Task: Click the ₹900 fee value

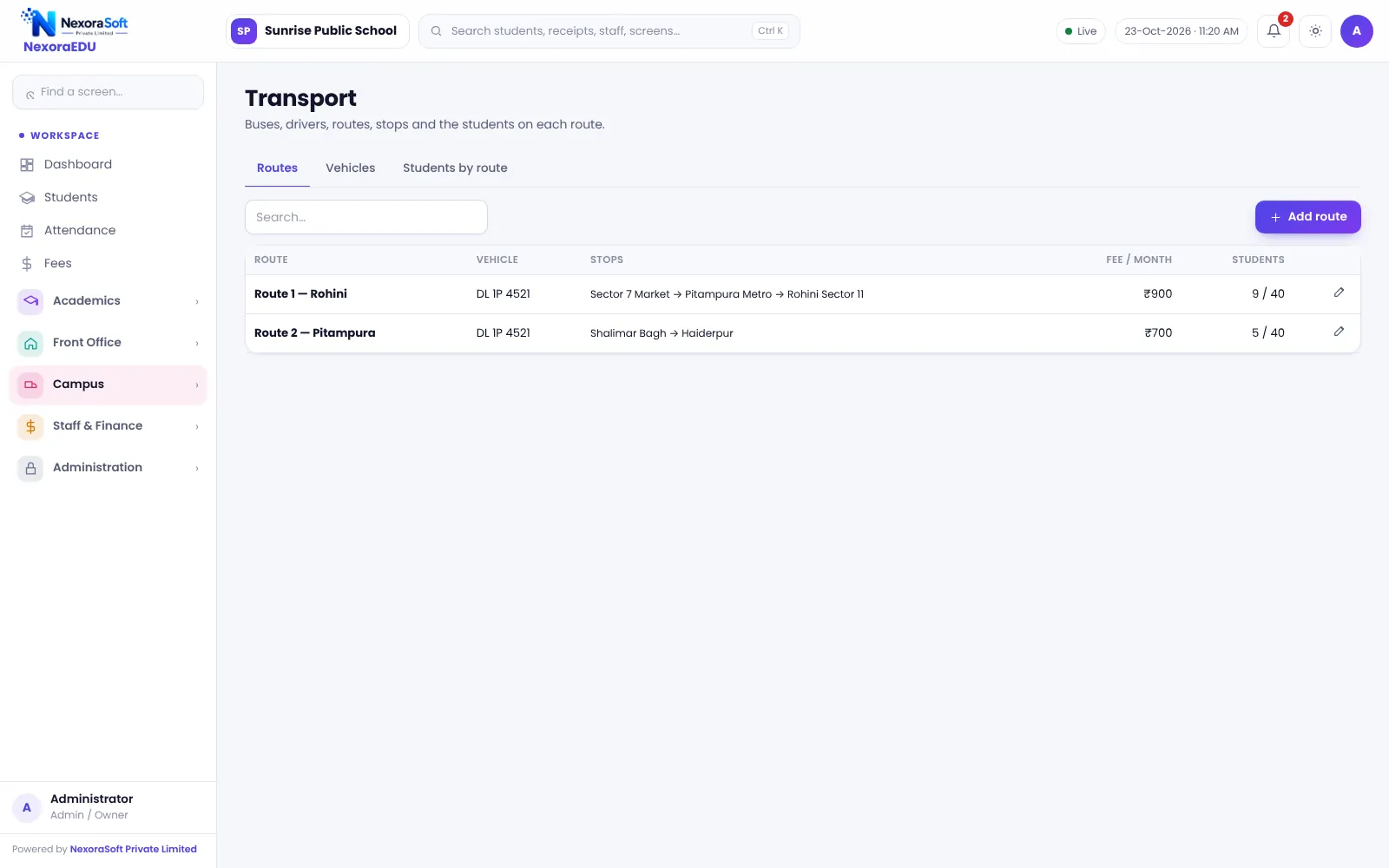Action: (x=1157, y=294)
